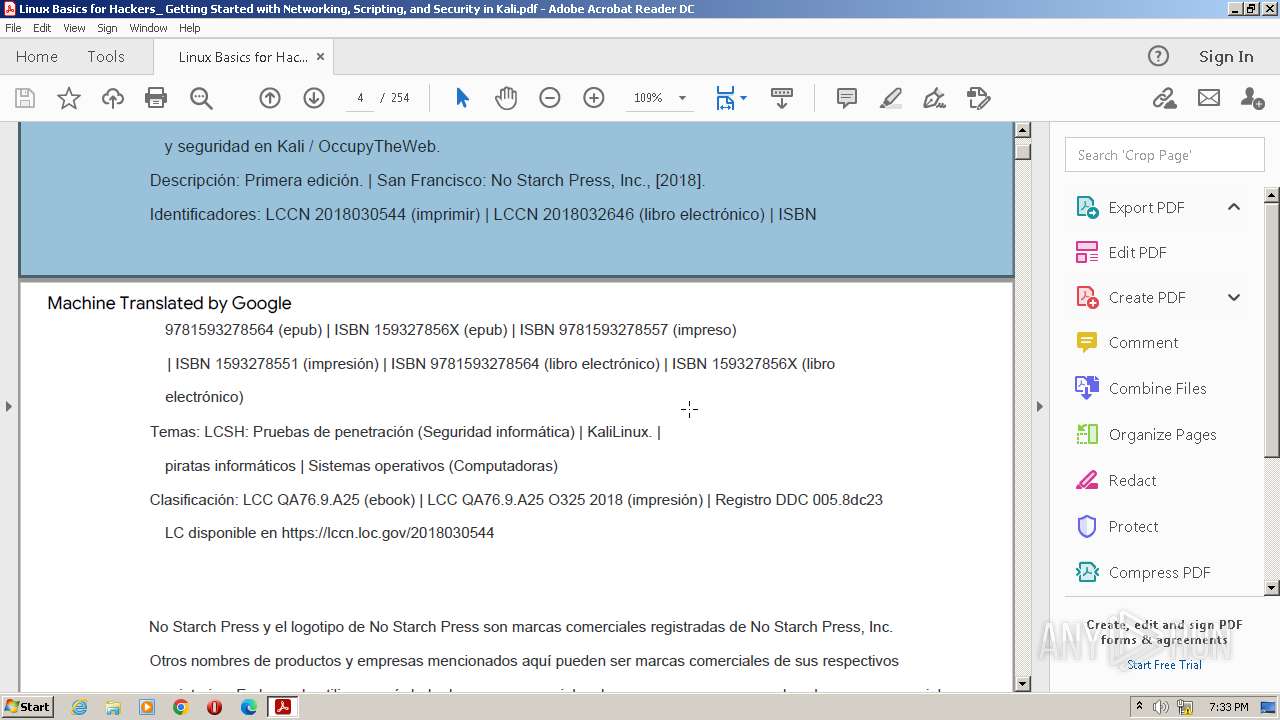The image size is (1280, 720).
Task: Open the Sign menu
Action: [107, 28]
